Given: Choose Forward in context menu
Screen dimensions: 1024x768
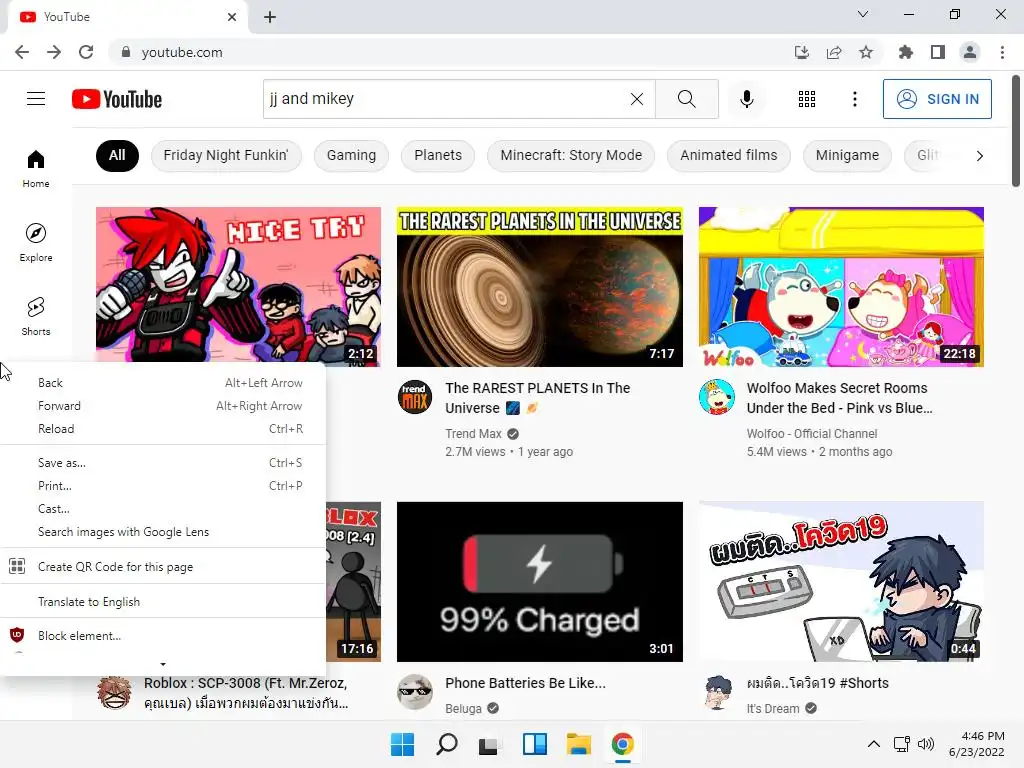Looking at the screenshot, I should coord(163,406).
